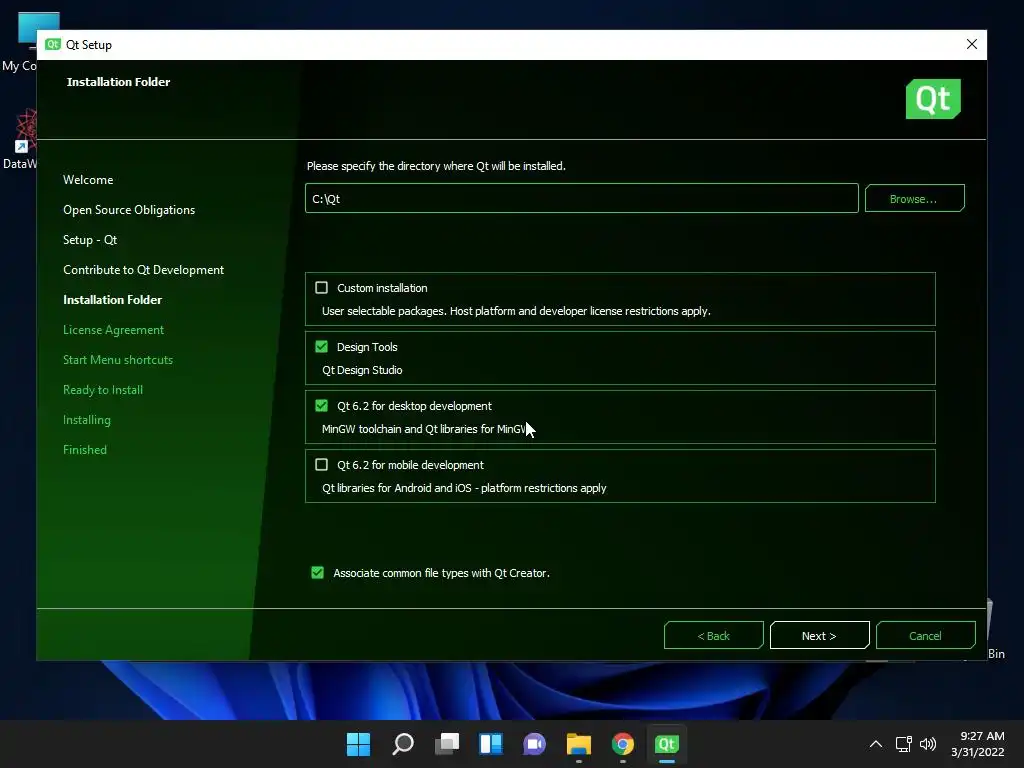Go to previous page with Back button
1024x768 pixels.
pos(713,635)
